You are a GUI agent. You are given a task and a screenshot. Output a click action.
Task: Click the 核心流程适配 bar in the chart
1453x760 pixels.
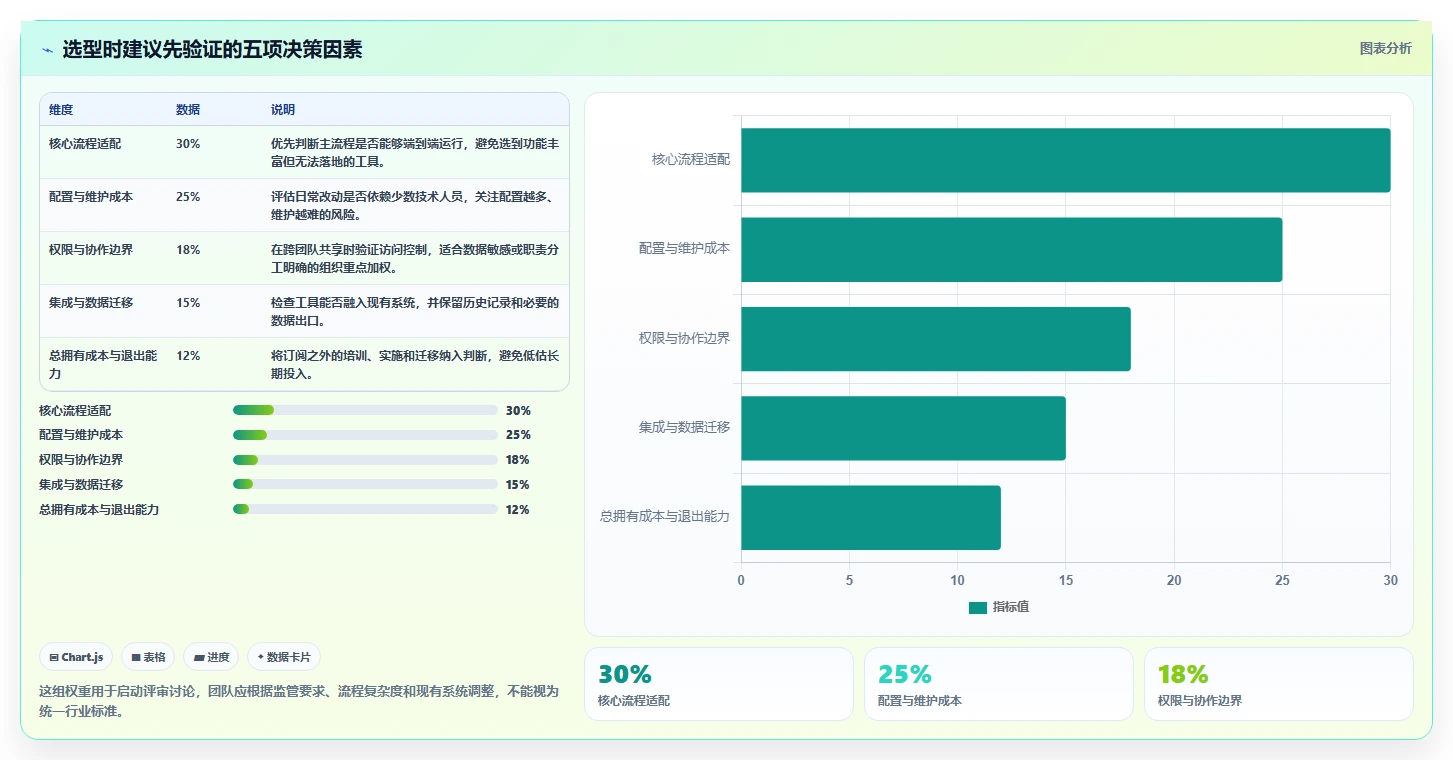tap(1065, 160)
